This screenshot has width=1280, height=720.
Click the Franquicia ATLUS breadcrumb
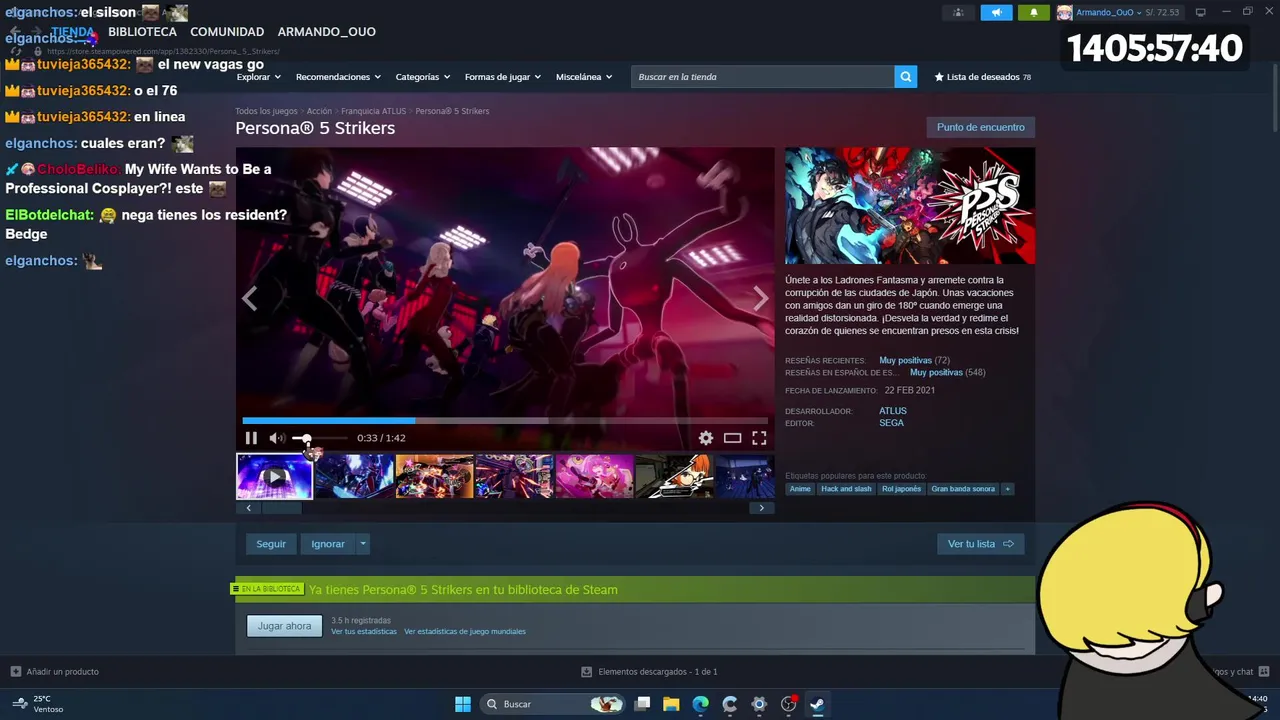click(373, 111)
